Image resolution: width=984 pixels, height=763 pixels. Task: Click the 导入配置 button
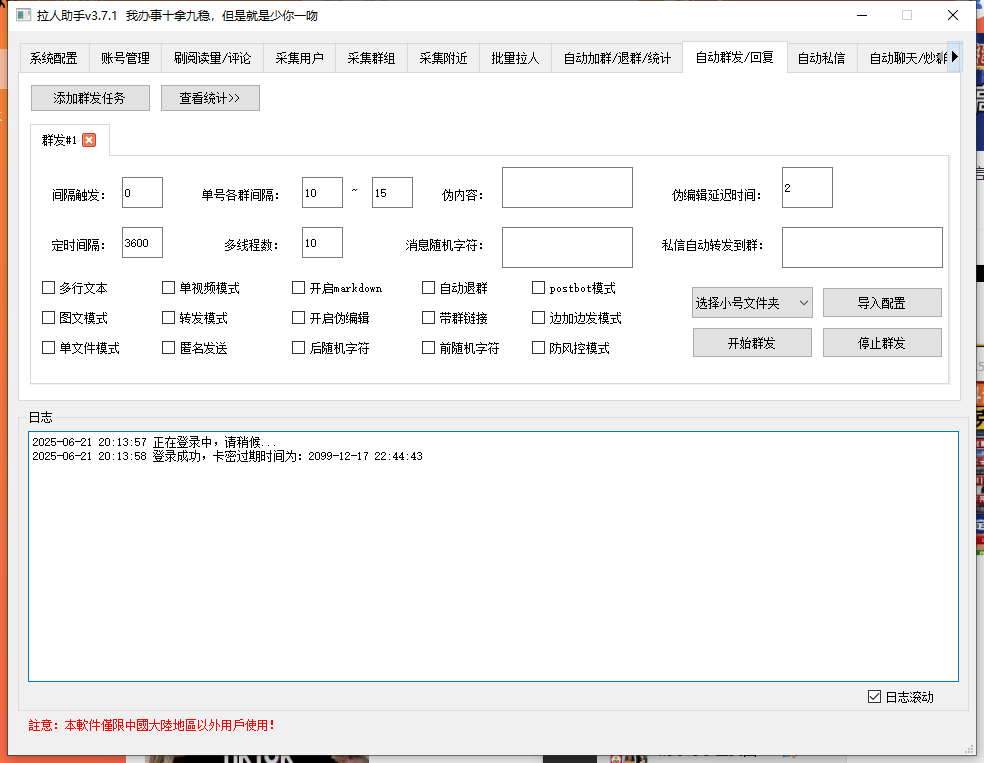pyautogui.click(x=881, y=303)
